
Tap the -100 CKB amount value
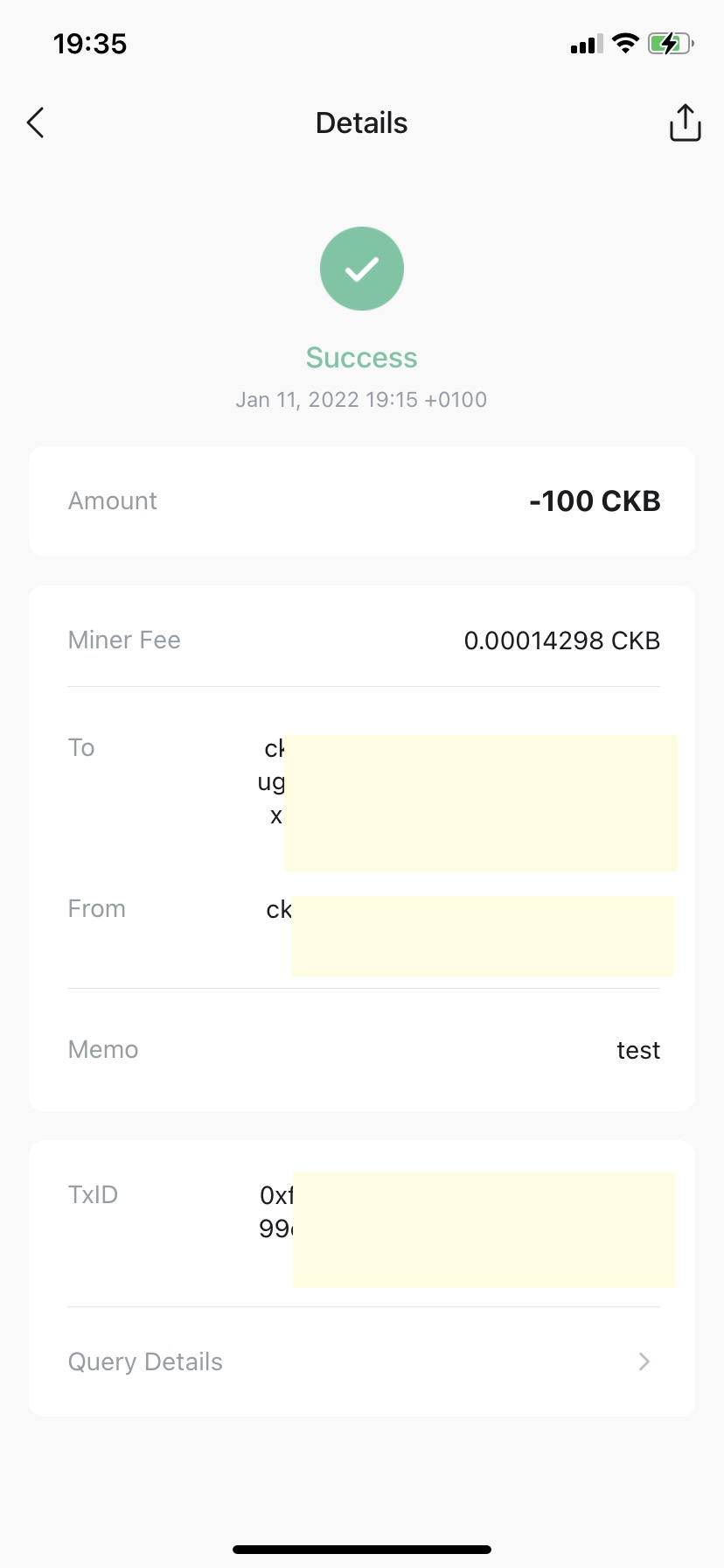pyautogui.click(x=595, y=501)
